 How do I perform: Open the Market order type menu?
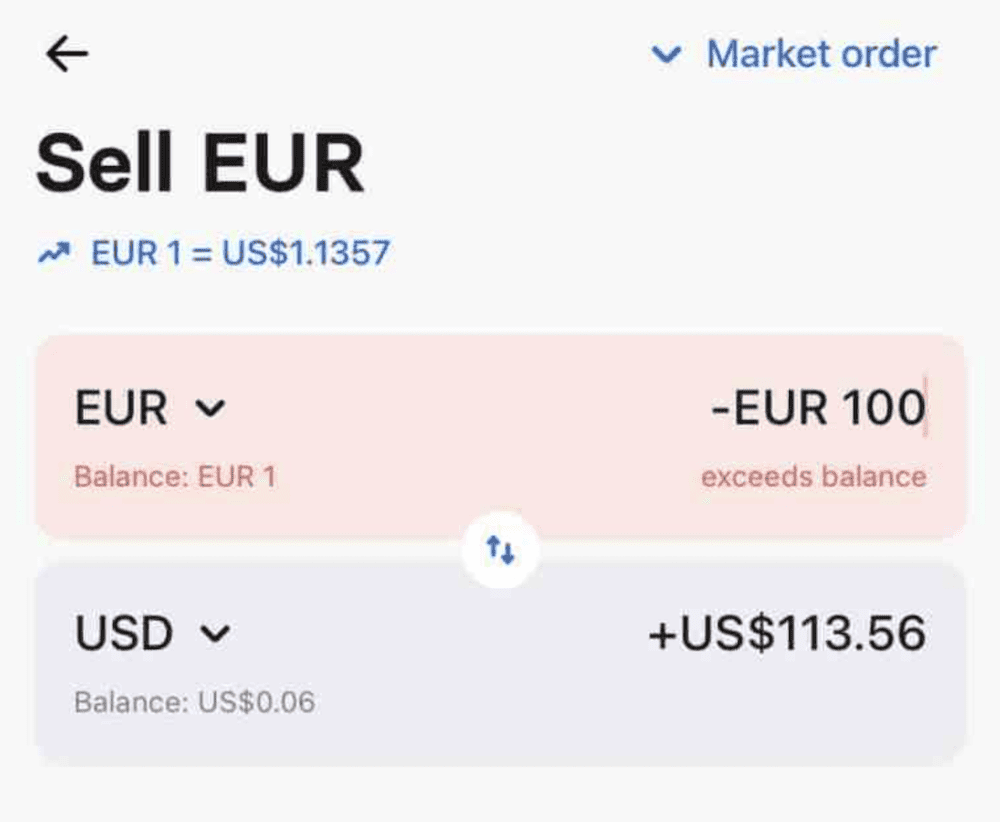[x=820, y=54]
